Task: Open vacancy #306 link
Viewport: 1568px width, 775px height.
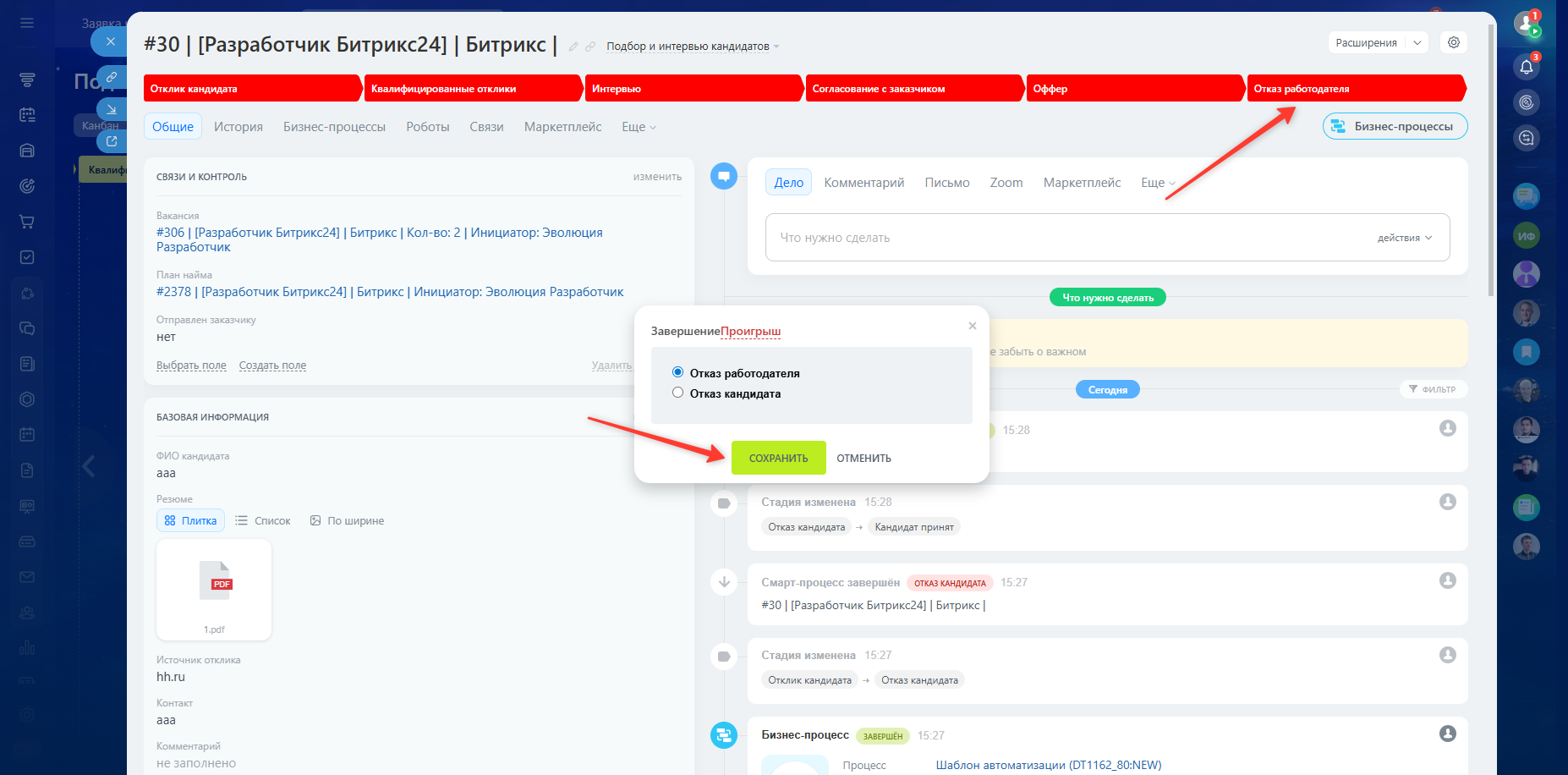Action: (x=380, y=239)
